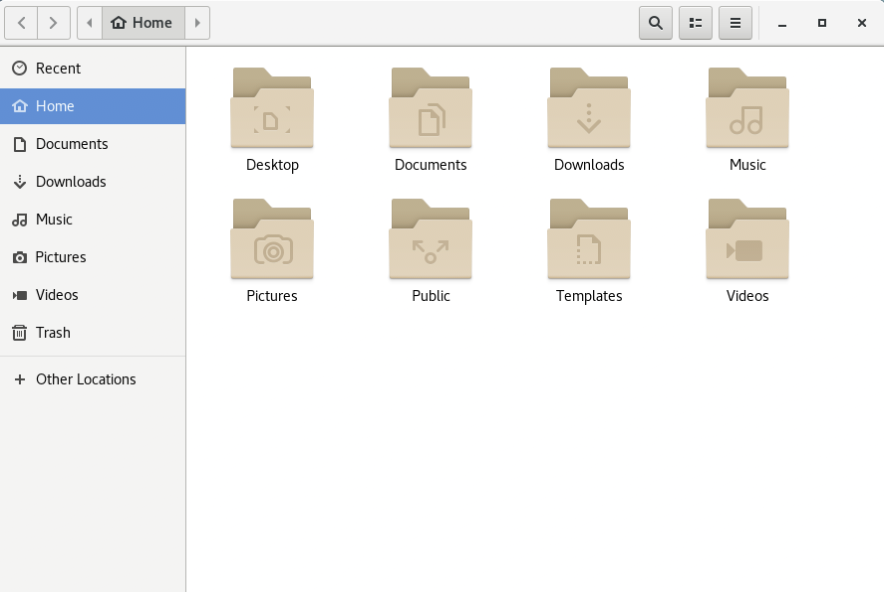Select Documents in the sidebar
The width and height of the screenshot is (884, 592).
tap(92, 144)
